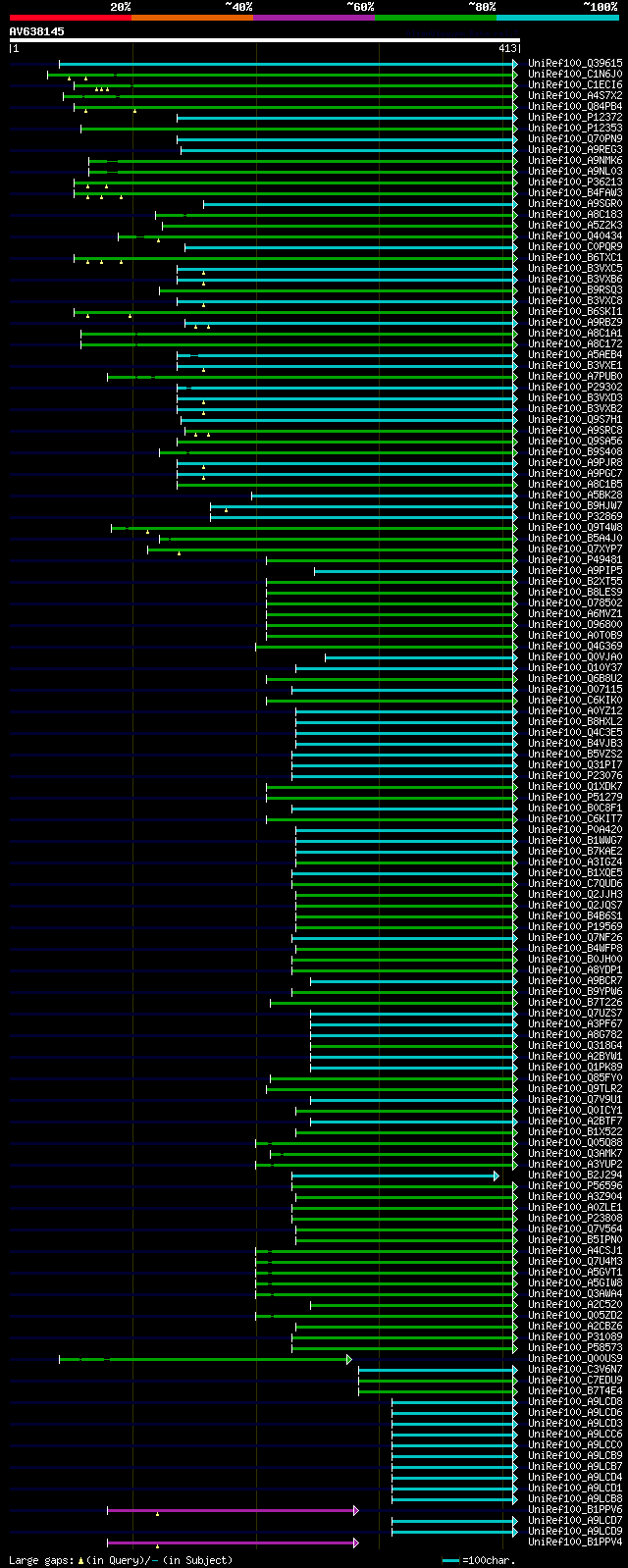Select label UniRef100_A9BCR7
Viewport: 628px width, 1568px height.
click(575, 980)
